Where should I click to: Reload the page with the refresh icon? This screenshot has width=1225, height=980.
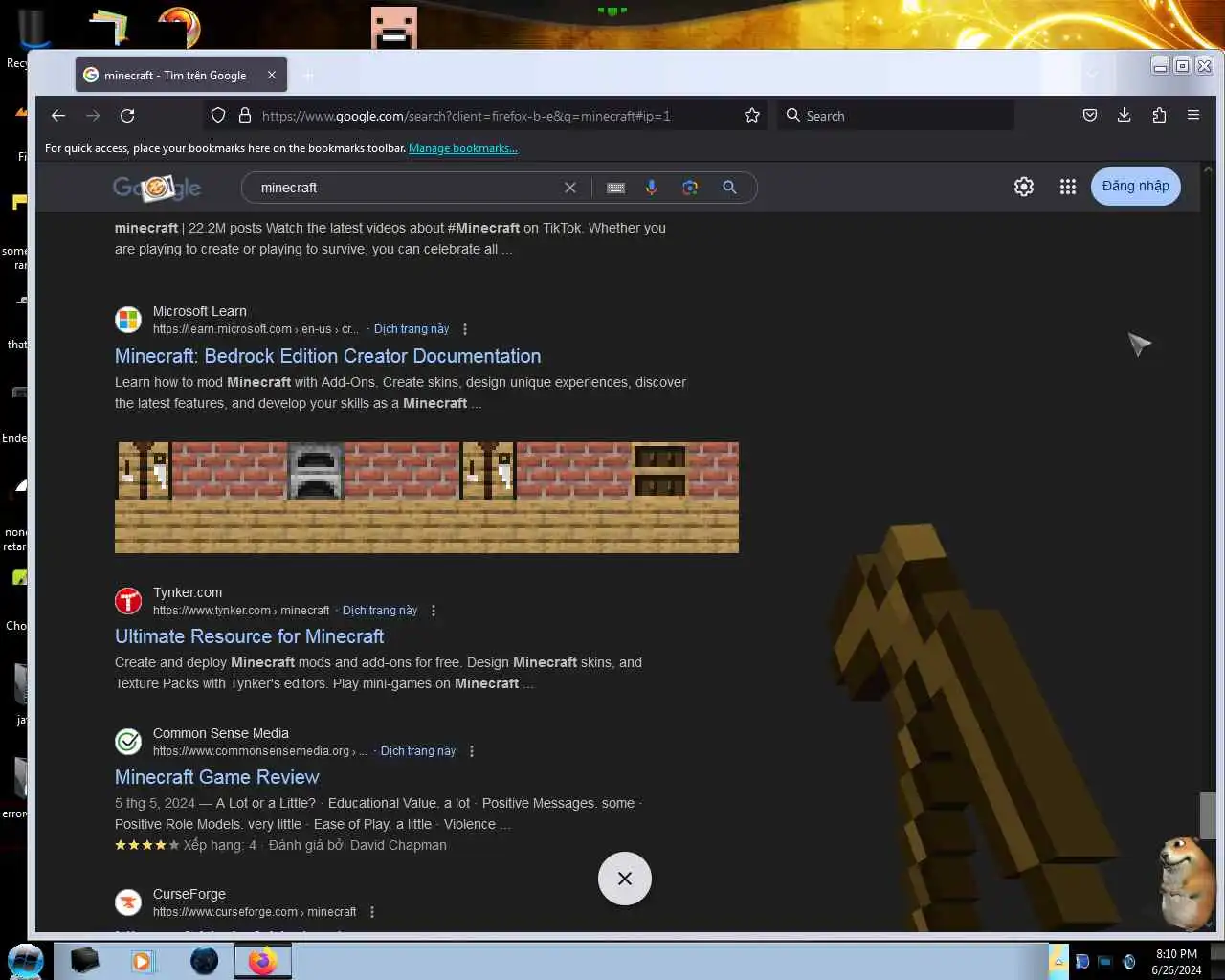tap(127, 116)
